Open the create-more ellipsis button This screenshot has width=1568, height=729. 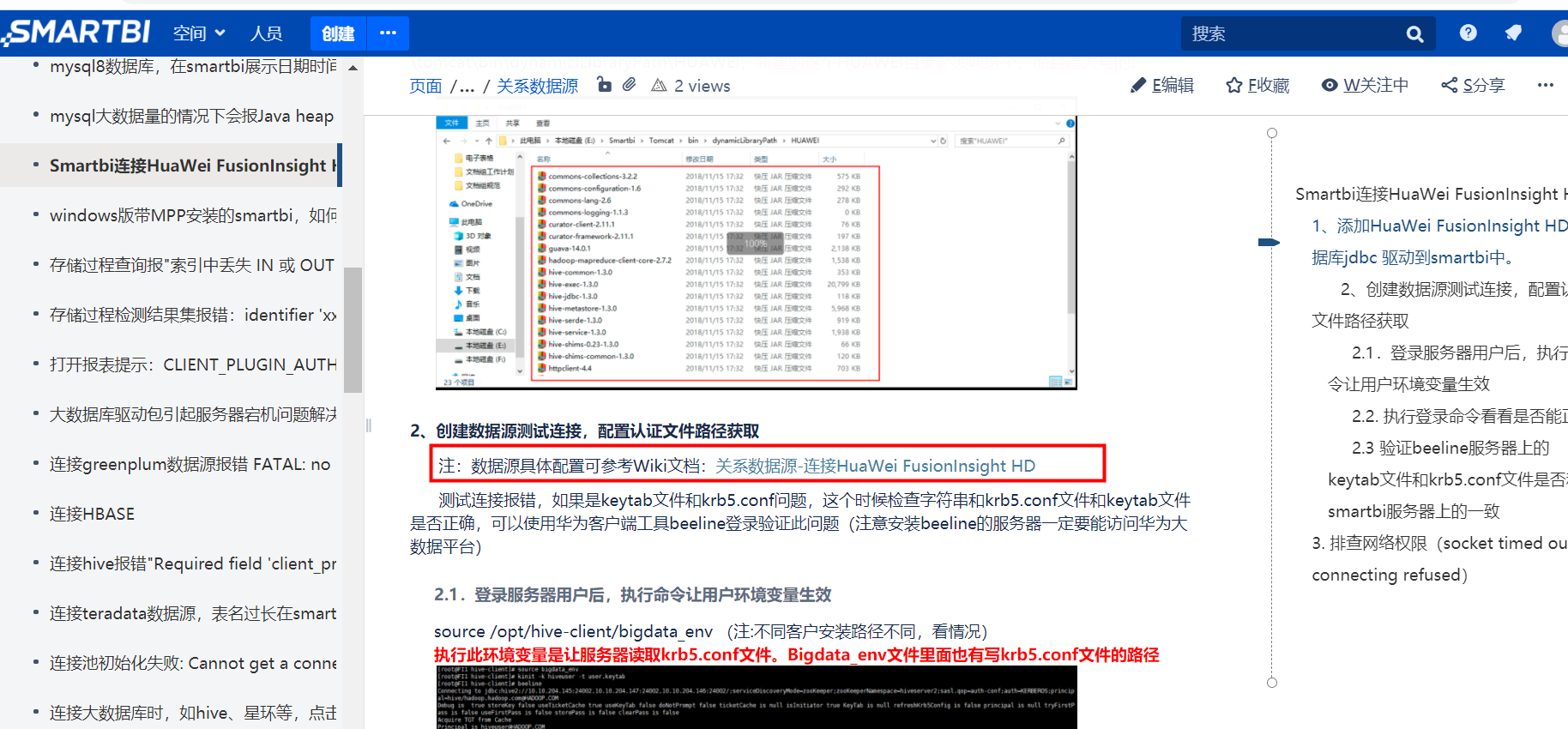pyautogui.click(x=388, y=33)
